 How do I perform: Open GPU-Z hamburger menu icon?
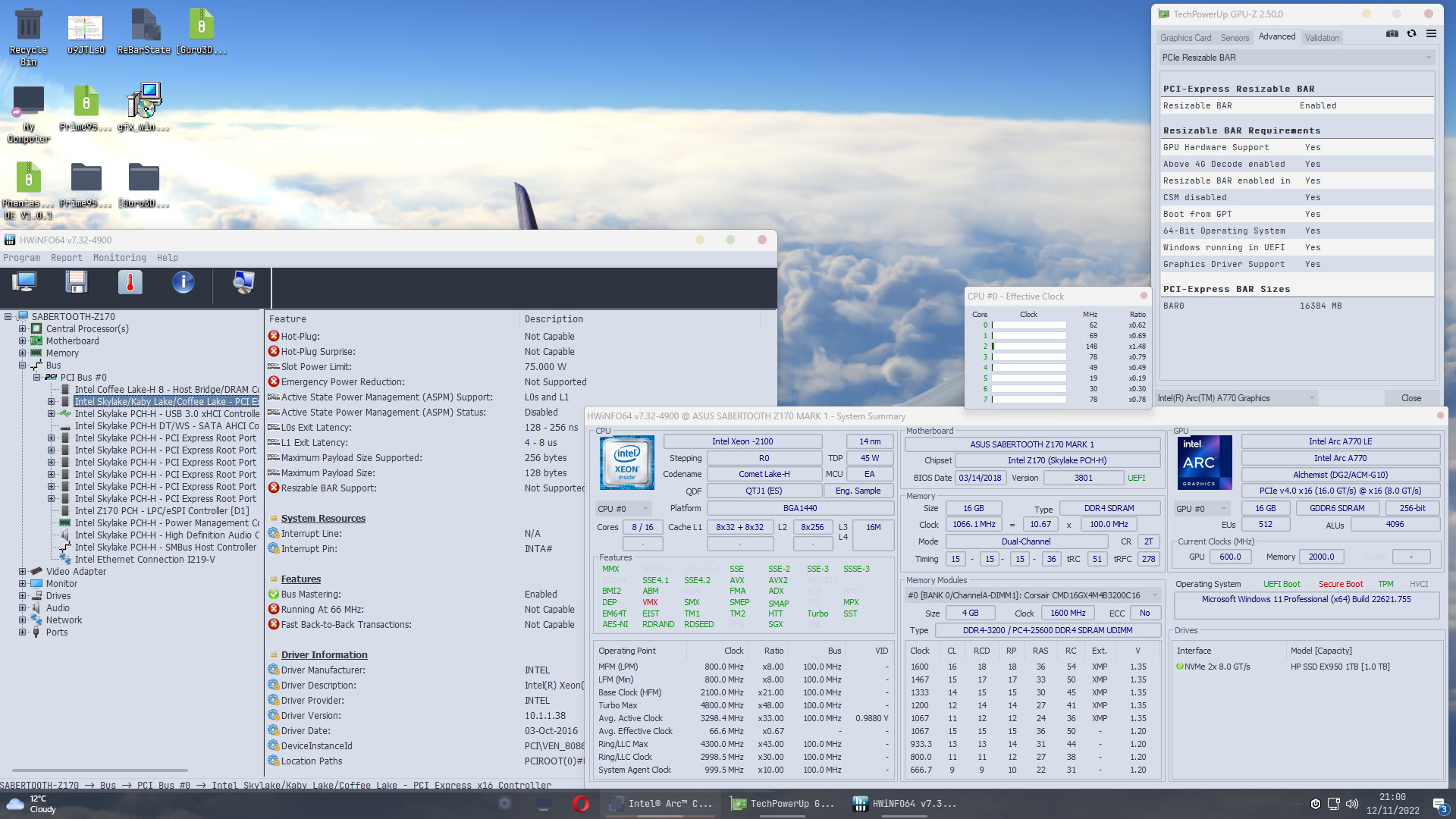coord(1431,34)
